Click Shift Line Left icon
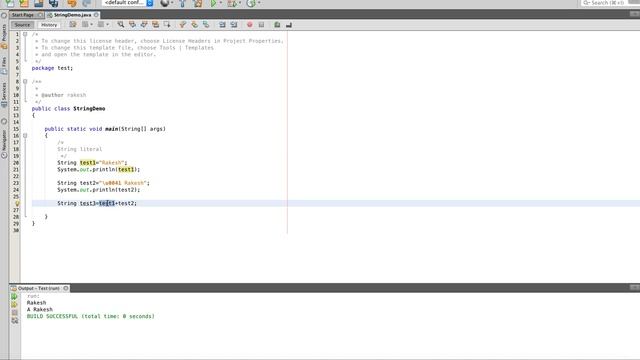 222,24
